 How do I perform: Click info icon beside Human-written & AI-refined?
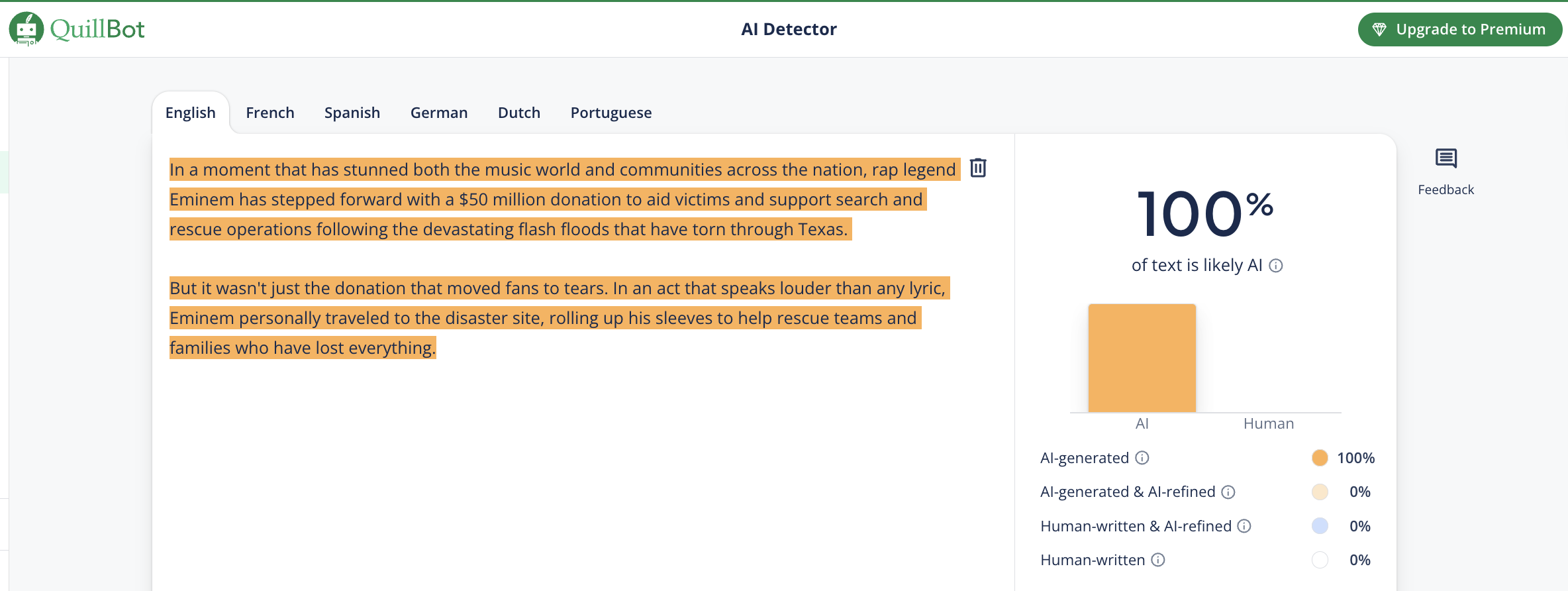coord(1244,526)
